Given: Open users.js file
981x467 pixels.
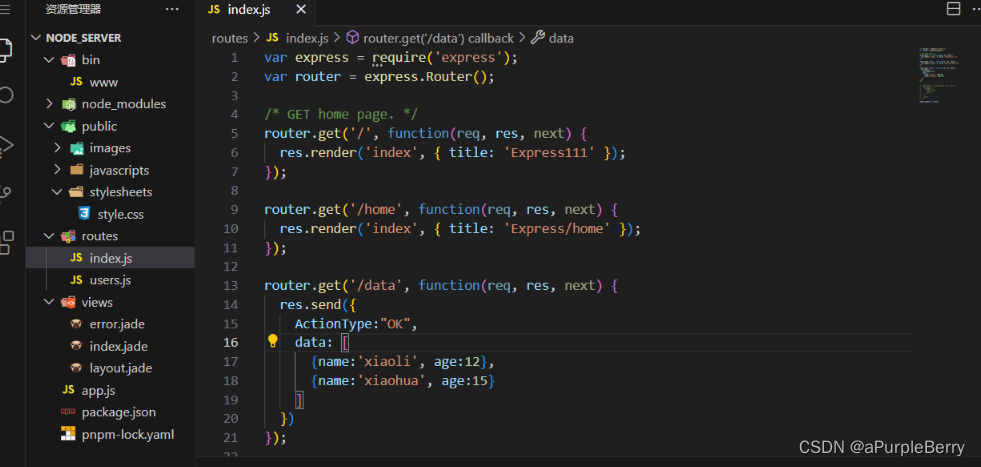Looking at the screenshot, I should coord(110,280).
